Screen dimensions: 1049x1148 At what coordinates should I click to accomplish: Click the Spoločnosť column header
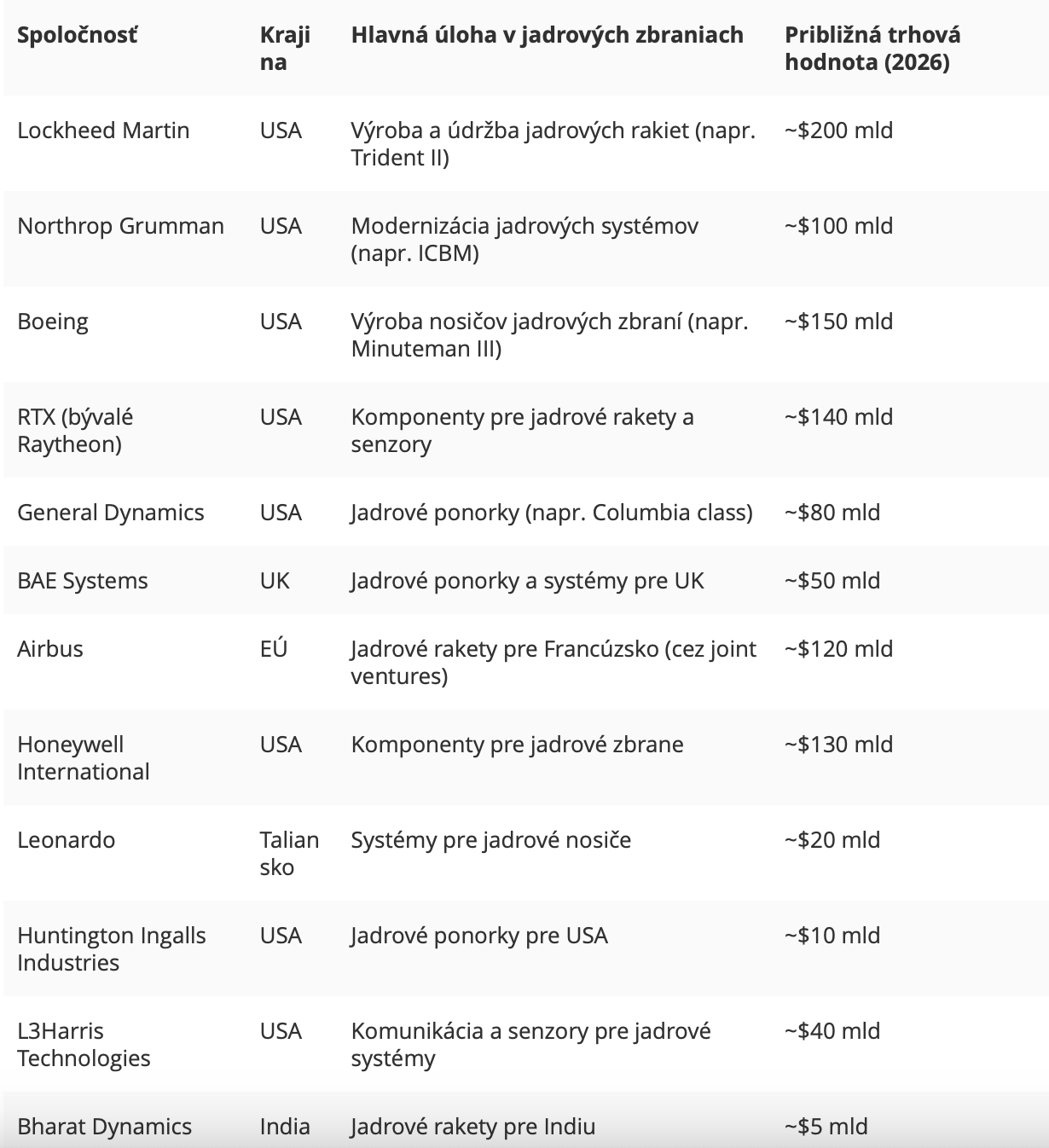pos(77,35)
